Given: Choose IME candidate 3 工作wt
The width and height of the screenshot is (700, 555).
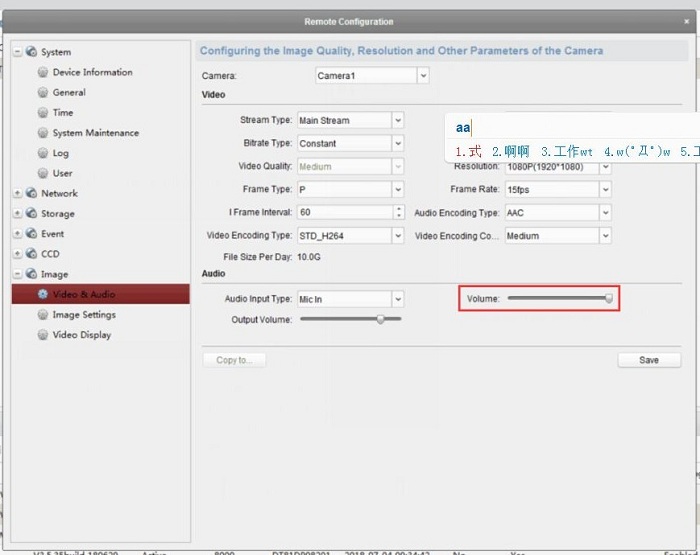Looking at the screenshot, I should [x=567, y=152].
